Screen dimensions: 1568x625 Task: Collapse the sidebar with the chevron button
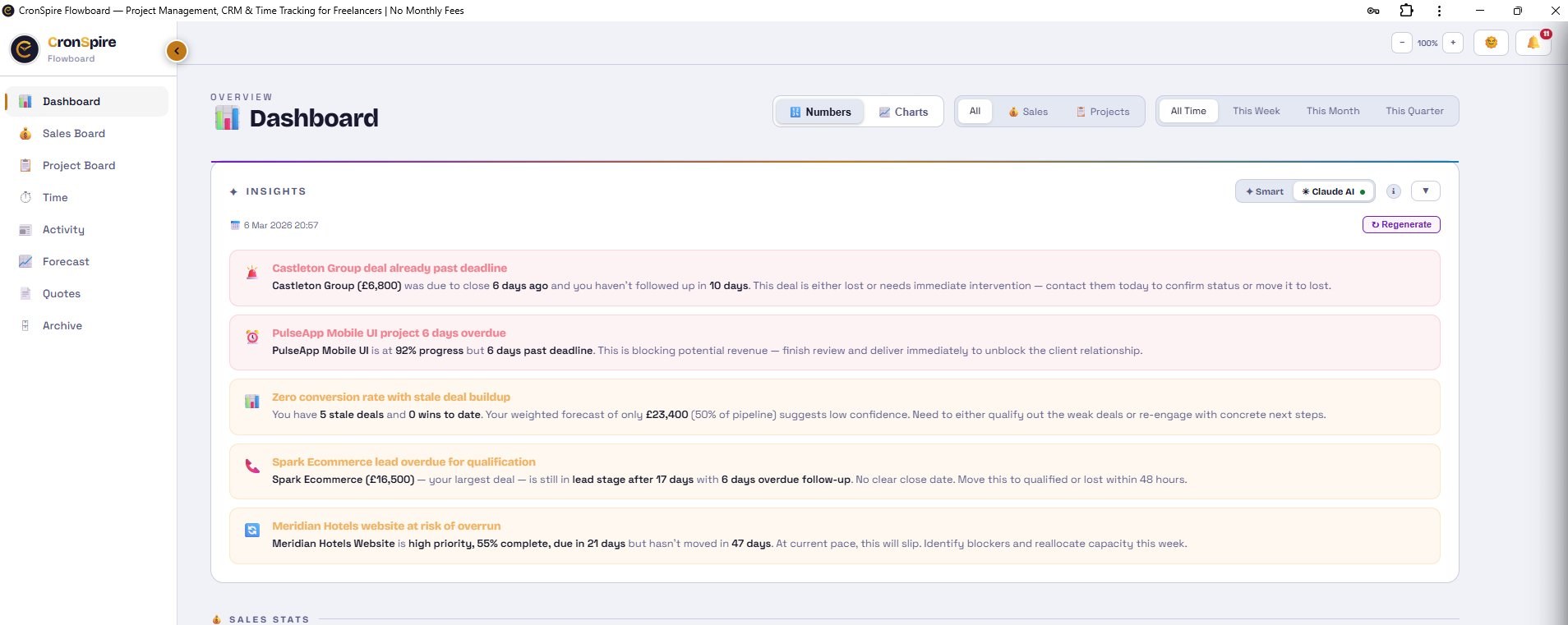(x=177, y=51)
